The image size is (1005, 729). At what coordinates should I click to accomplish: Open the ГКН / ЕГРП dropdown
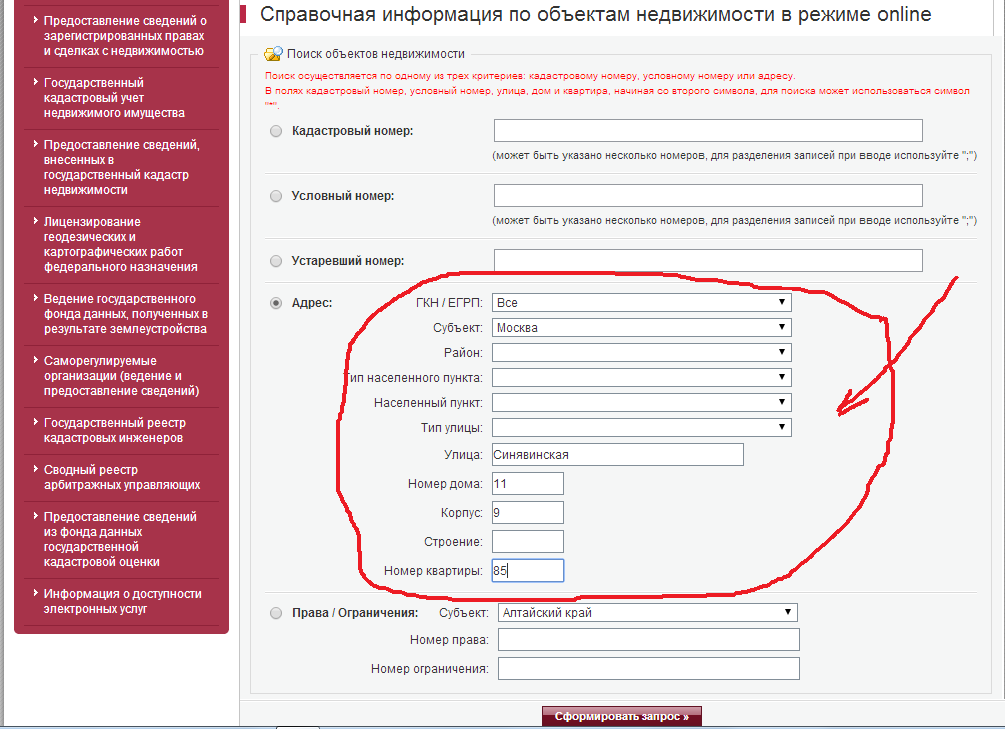pyautogui.click(x=641, y=302)
